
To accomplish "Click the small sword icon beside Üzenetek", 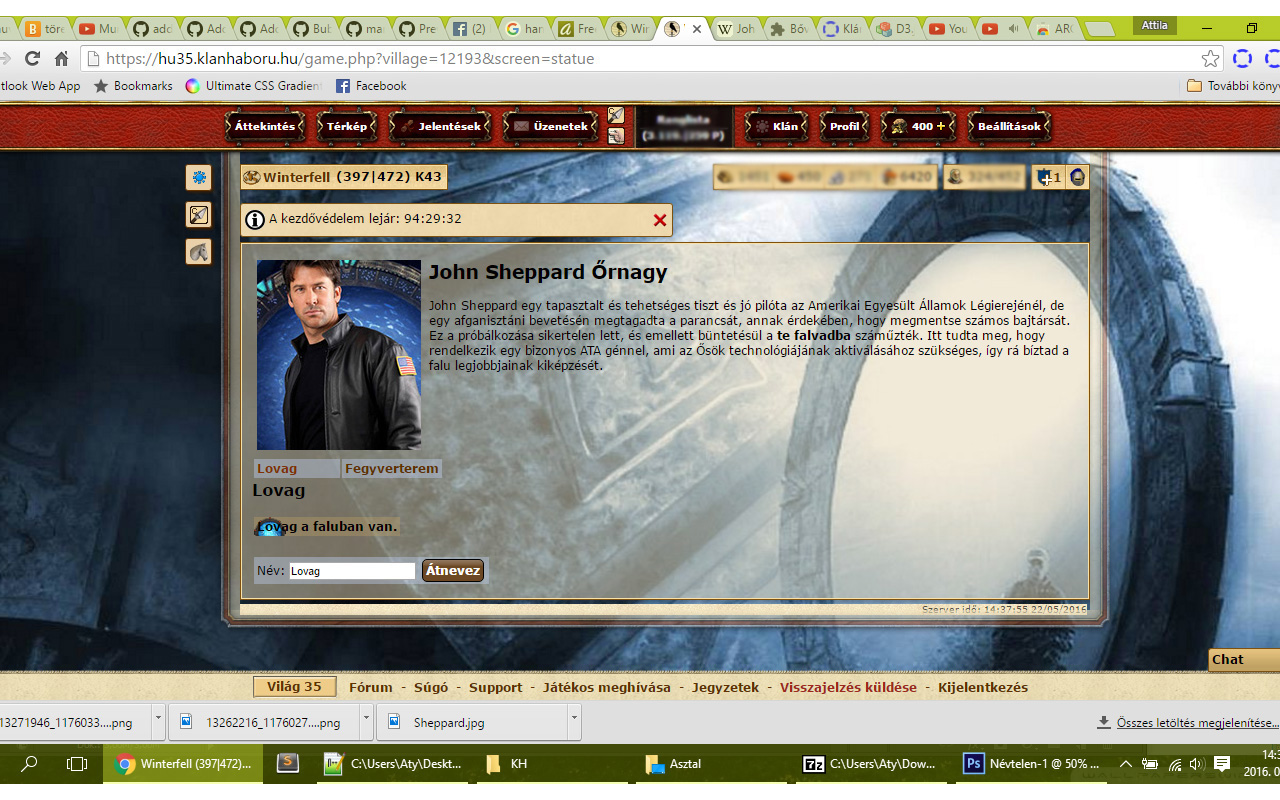I will pyautogui.click(x=616, y=115).
